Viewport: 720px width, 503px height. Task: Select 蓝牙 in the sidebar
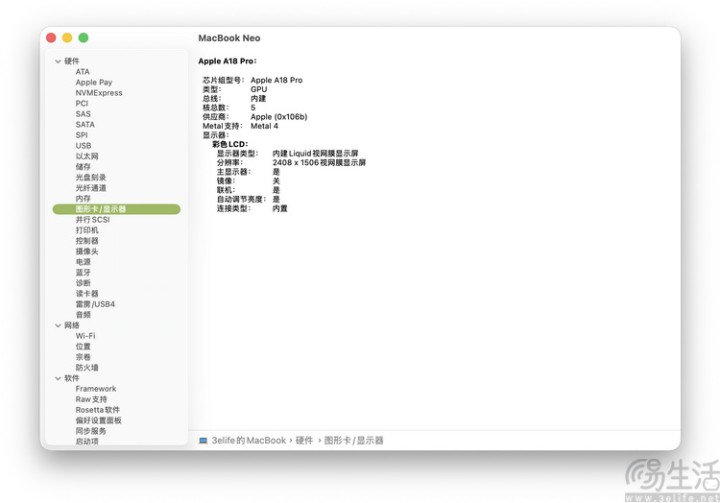83,272
